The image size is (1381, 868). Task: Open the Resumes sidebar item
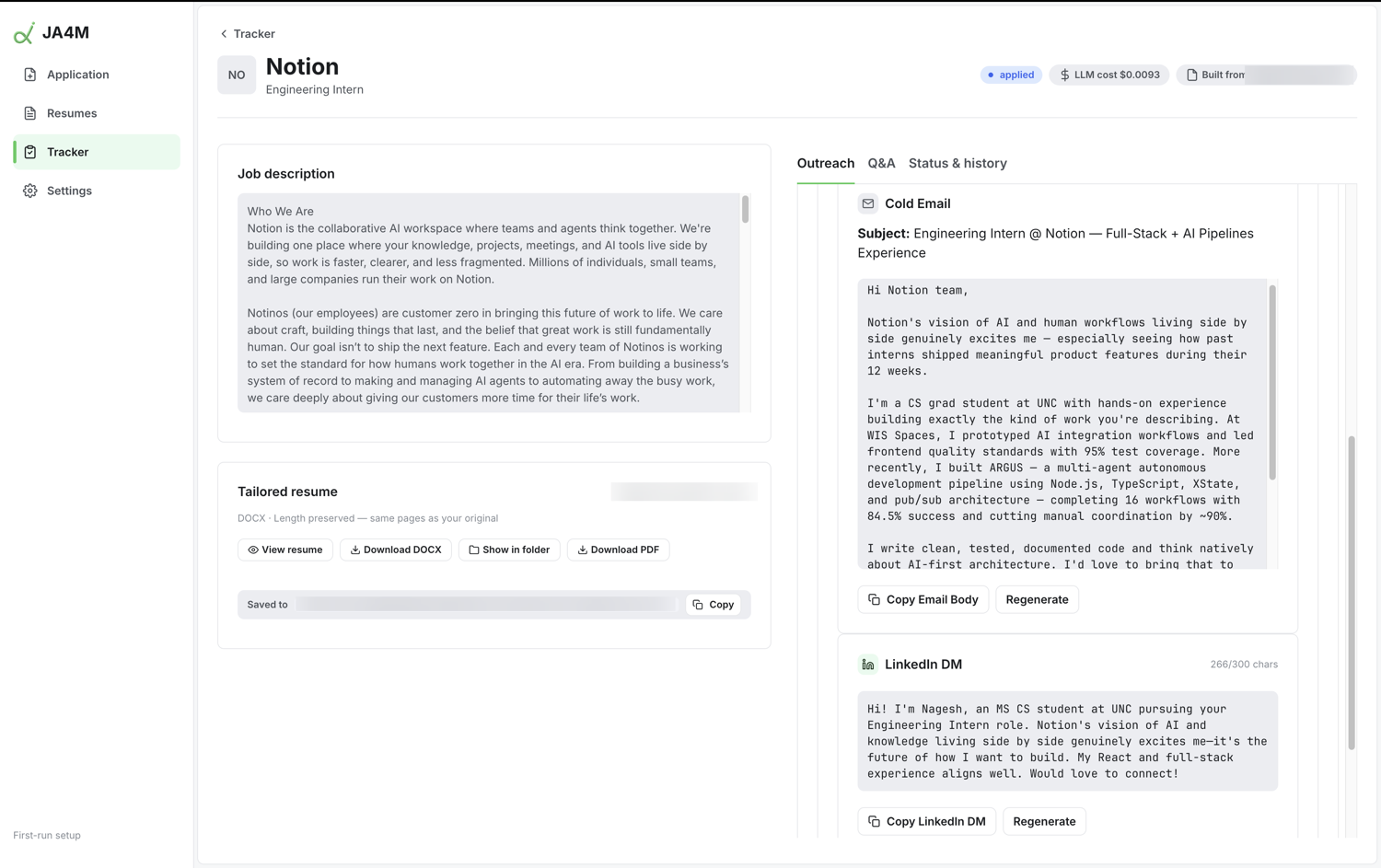click(x=97, y=113)
